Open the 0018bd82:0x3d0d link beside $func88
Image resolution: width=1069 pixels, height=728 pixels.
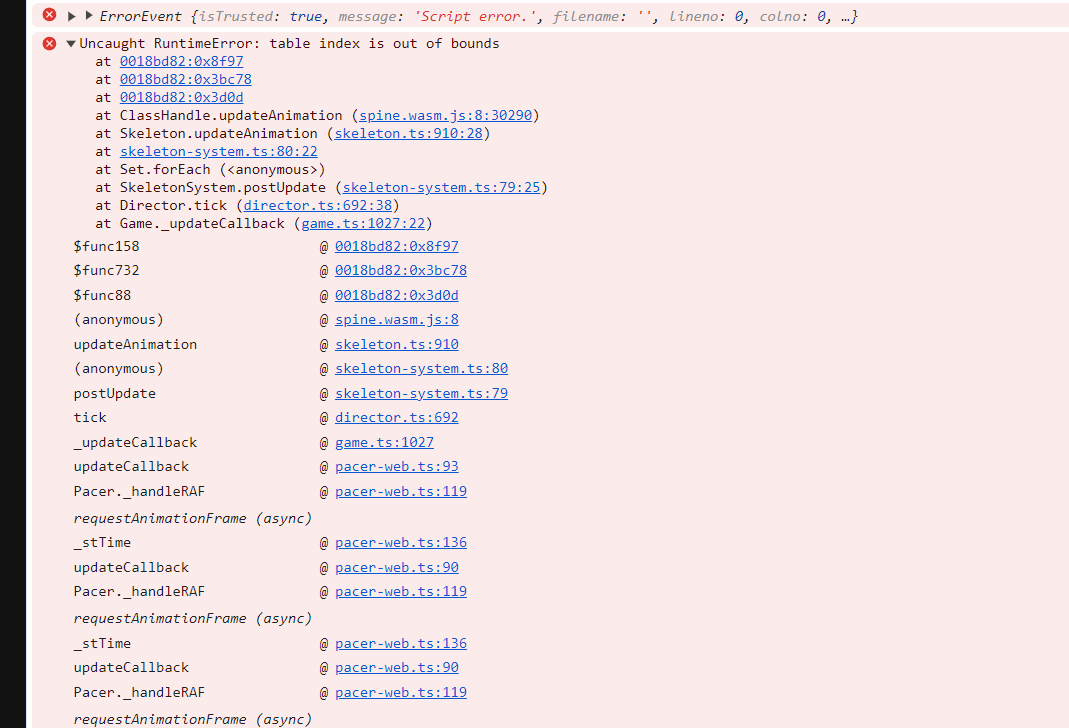pos(397,295)
